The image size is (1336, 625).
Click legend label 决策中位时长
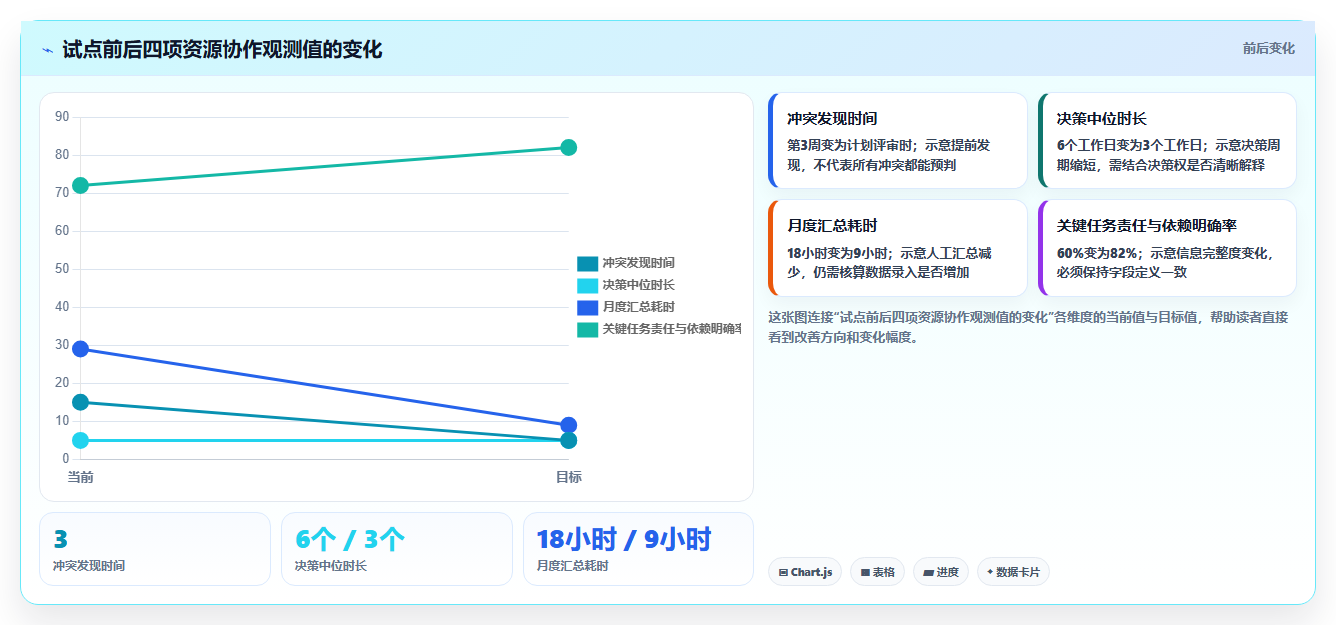coord(638,285)
